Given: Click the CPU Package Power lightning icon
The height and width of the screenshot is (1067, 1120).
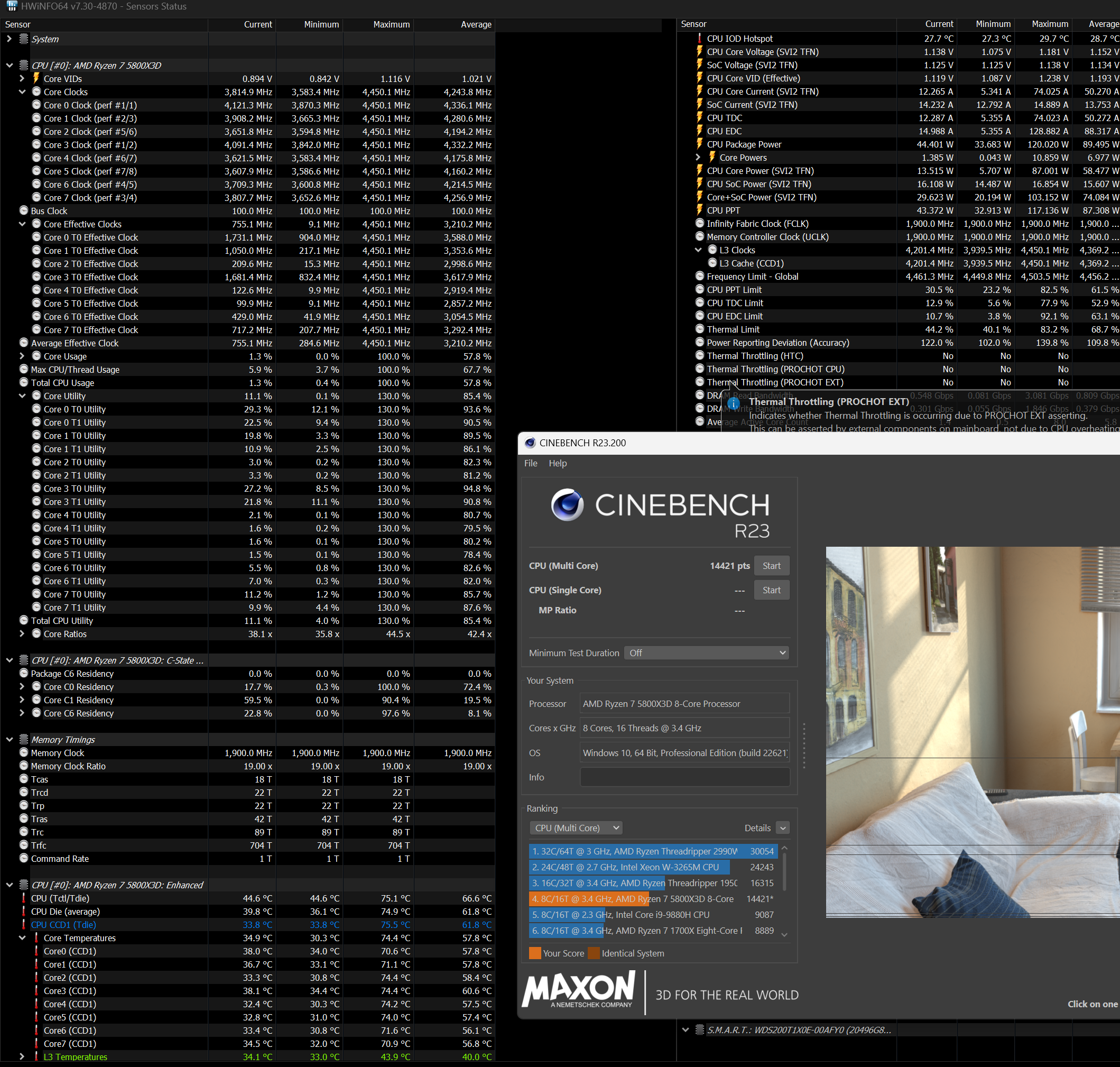Looking at the screenshot, I should [x=700, y=144].
